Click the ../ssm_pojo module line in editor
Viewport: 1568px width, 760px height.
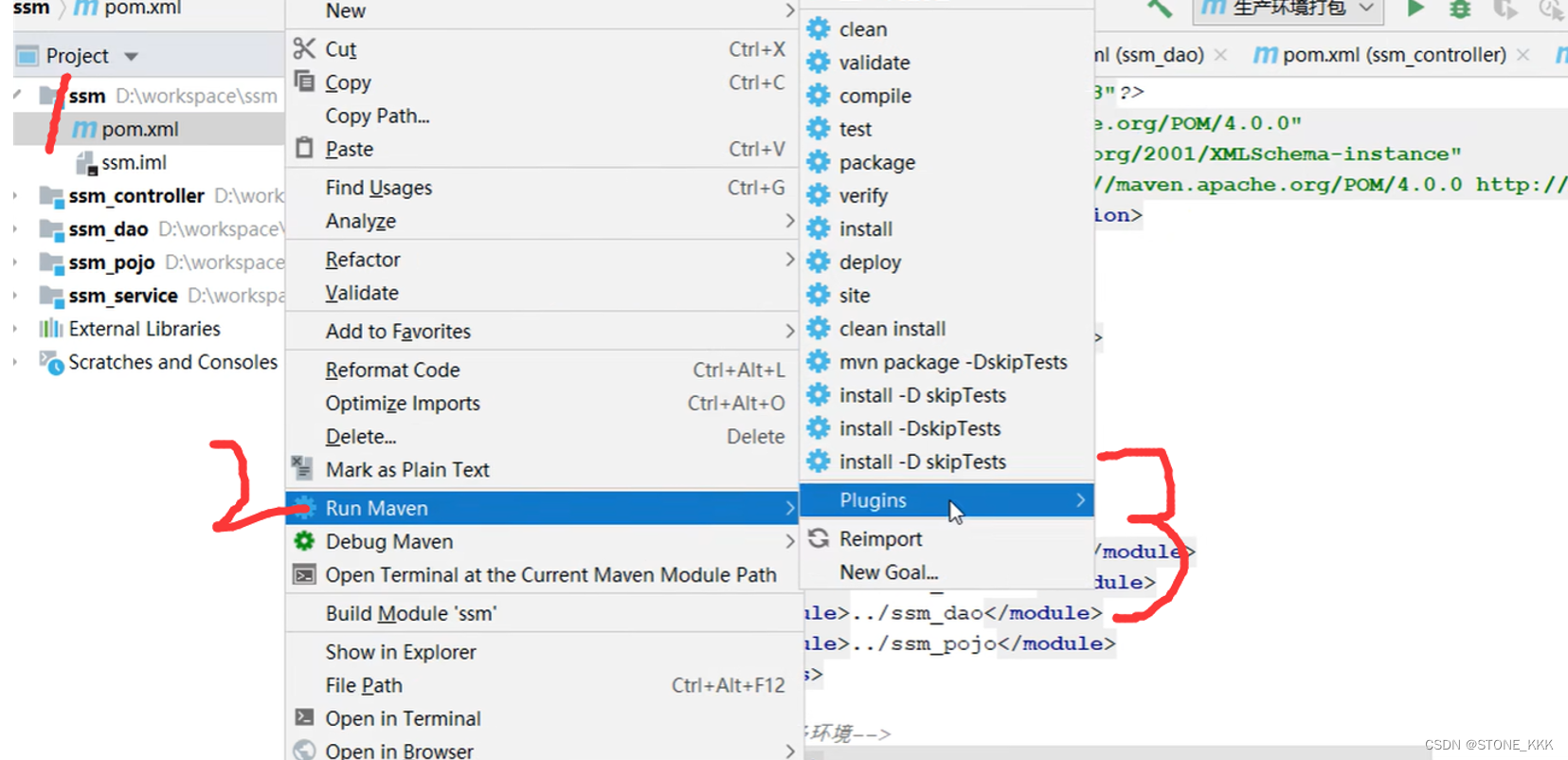pyautogui.click(x=960, y=643)
